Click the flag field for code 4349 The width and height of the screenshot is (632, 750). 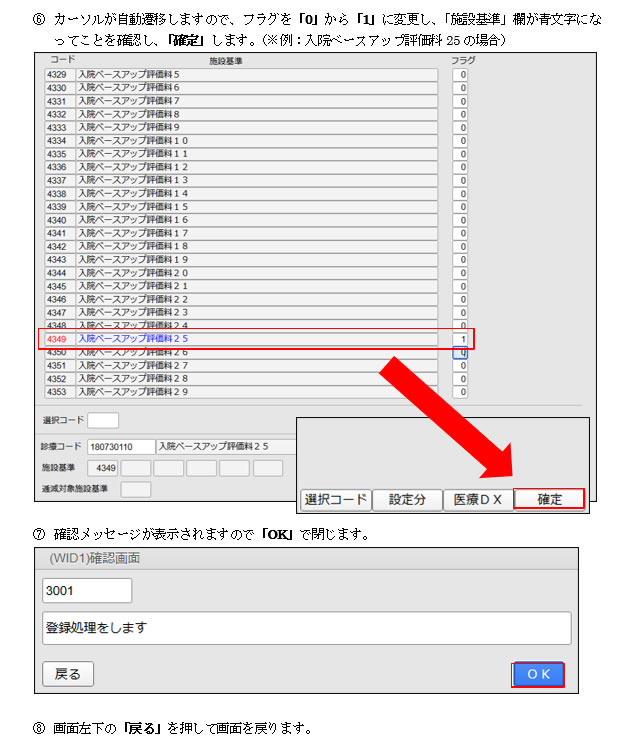click(x=461, y=340)
